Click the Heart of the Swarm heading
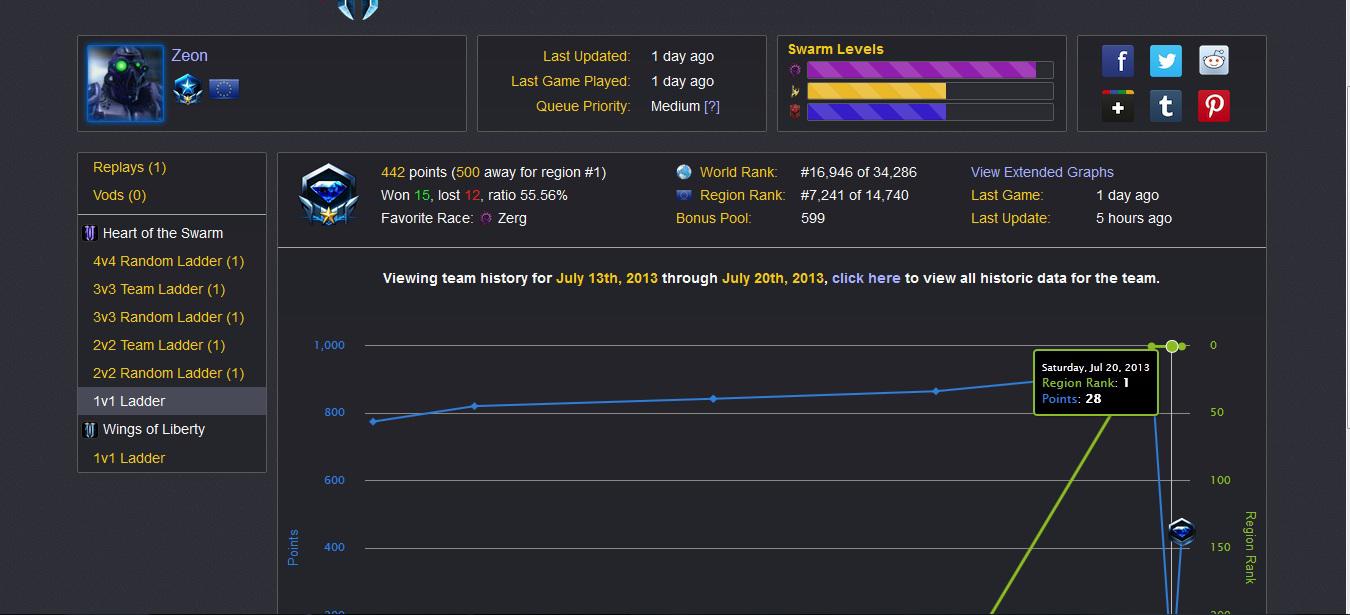The image size is (1350, 615). (163, 233)
